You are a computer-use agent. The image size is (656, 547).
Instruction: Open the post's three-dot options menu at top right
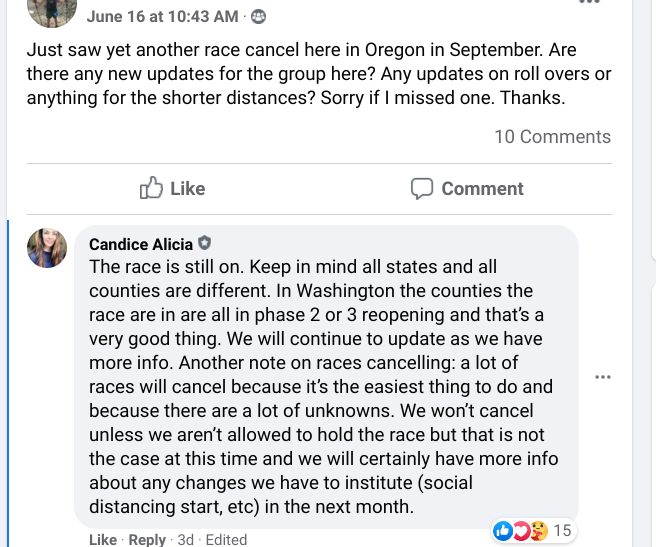(x=590, y=3)
